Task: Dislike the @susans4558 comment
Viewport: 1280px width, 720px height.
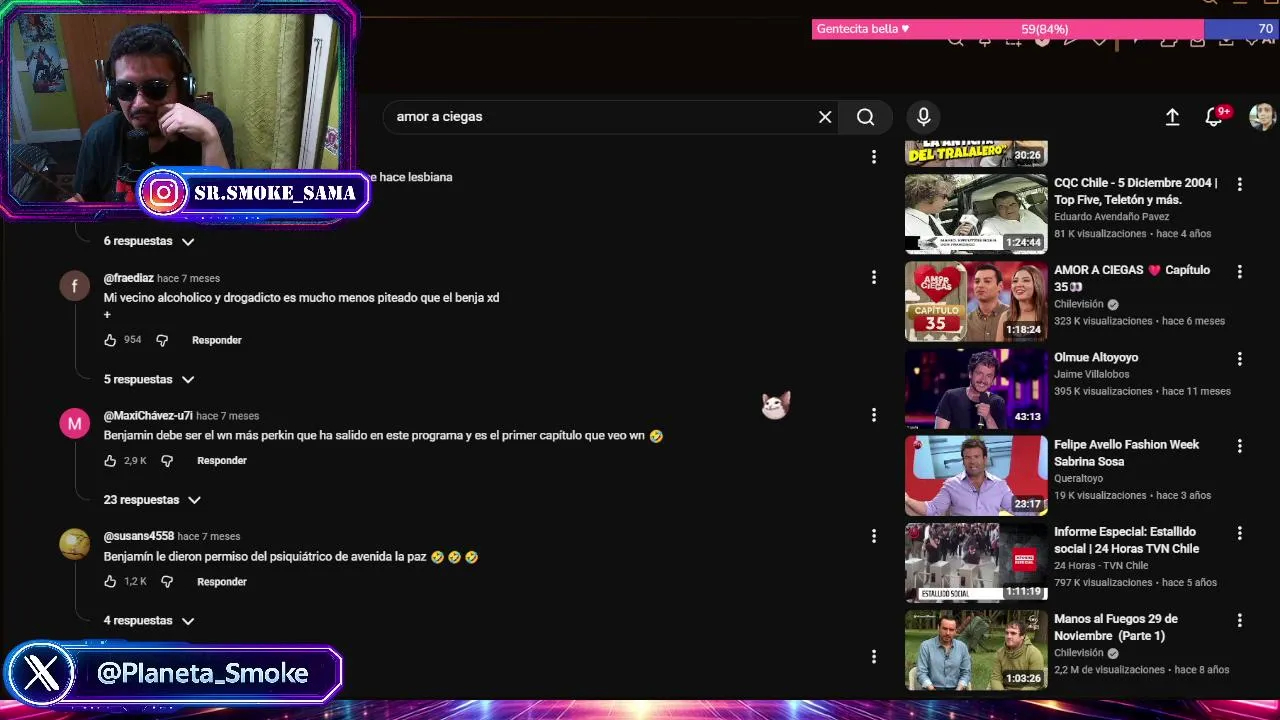Action: pyautogui.click(x=167, y=582)
